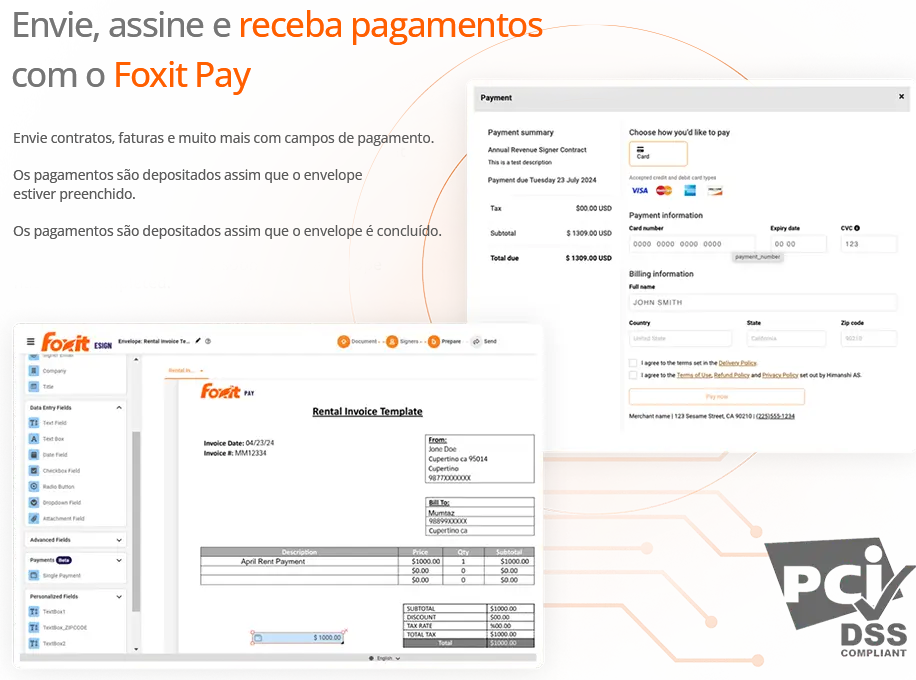Click the fields panel scrollbar thumb
This screenshot has height=680, width=916.
click(x=136, y=521)
